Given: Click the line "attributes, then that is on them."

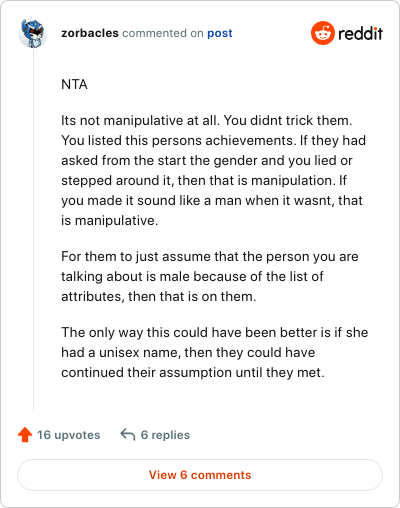Looking at the screenshot, I should (x=159, y=296).
